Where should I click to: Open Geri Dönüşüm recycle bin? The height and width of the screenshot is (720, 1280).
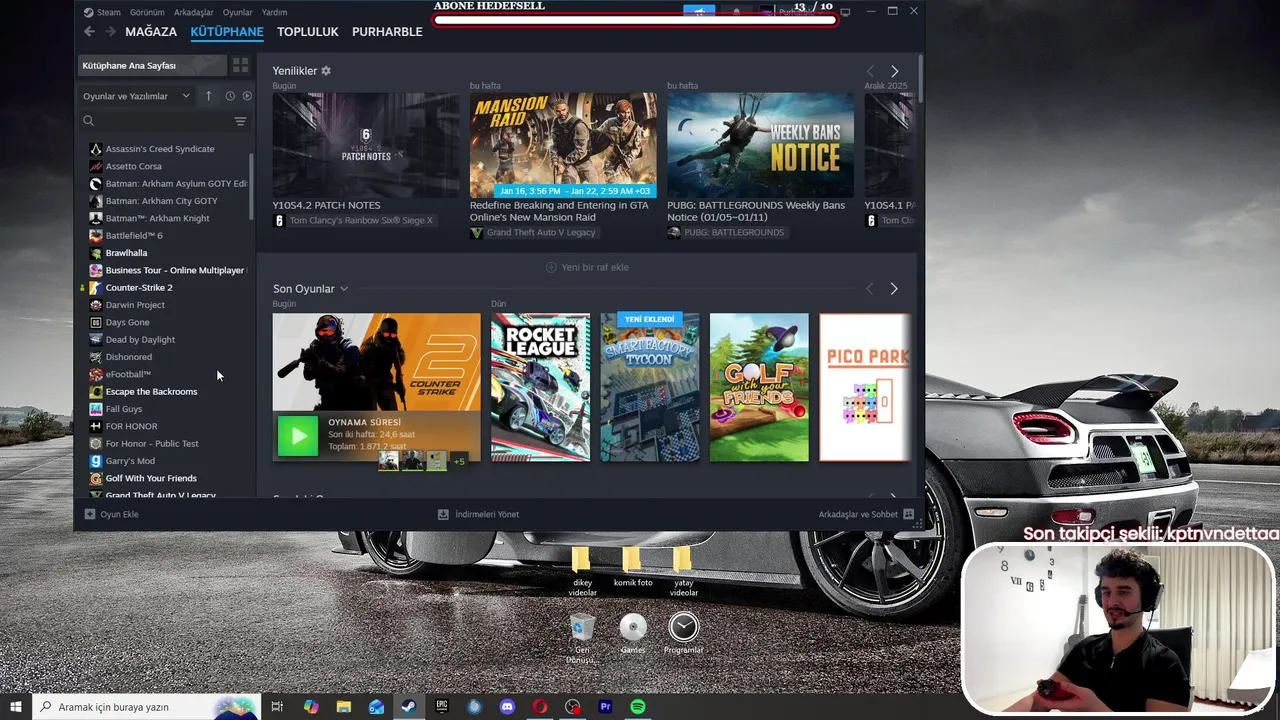(x=581, y=639)
